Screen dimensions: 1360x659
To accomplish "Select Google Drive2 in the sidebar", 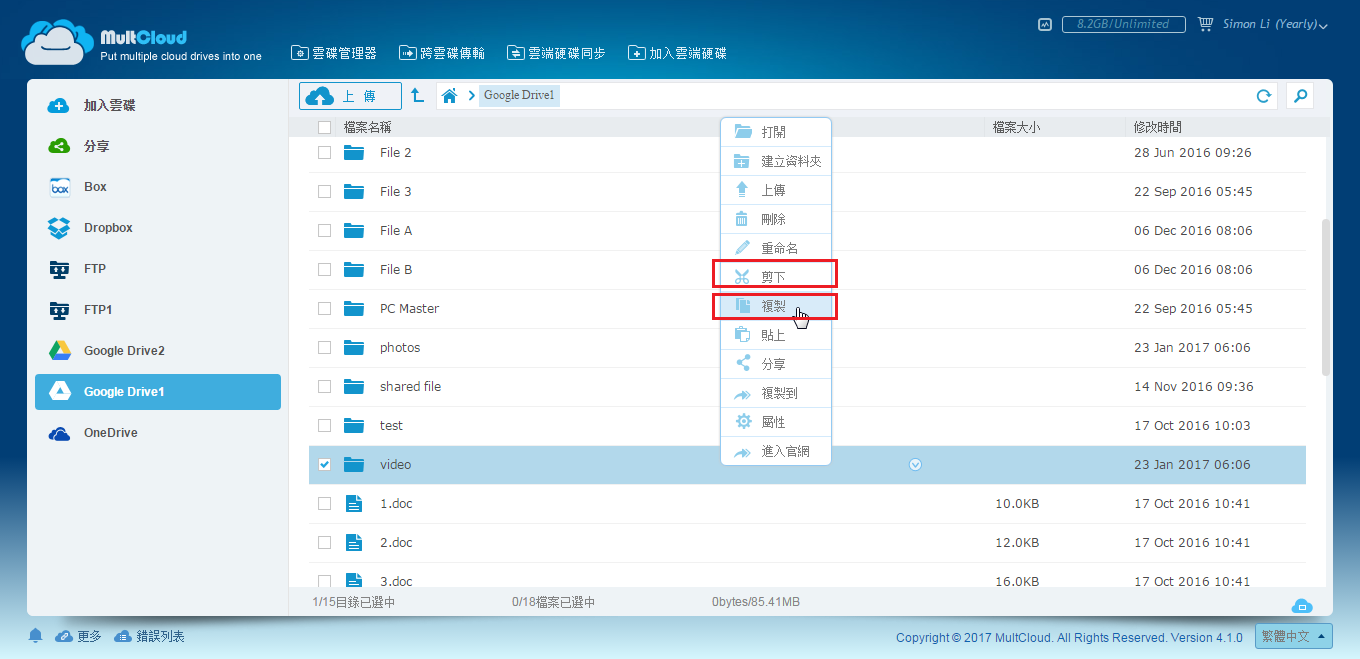I will pyautogui.click(x=158, y=351).
